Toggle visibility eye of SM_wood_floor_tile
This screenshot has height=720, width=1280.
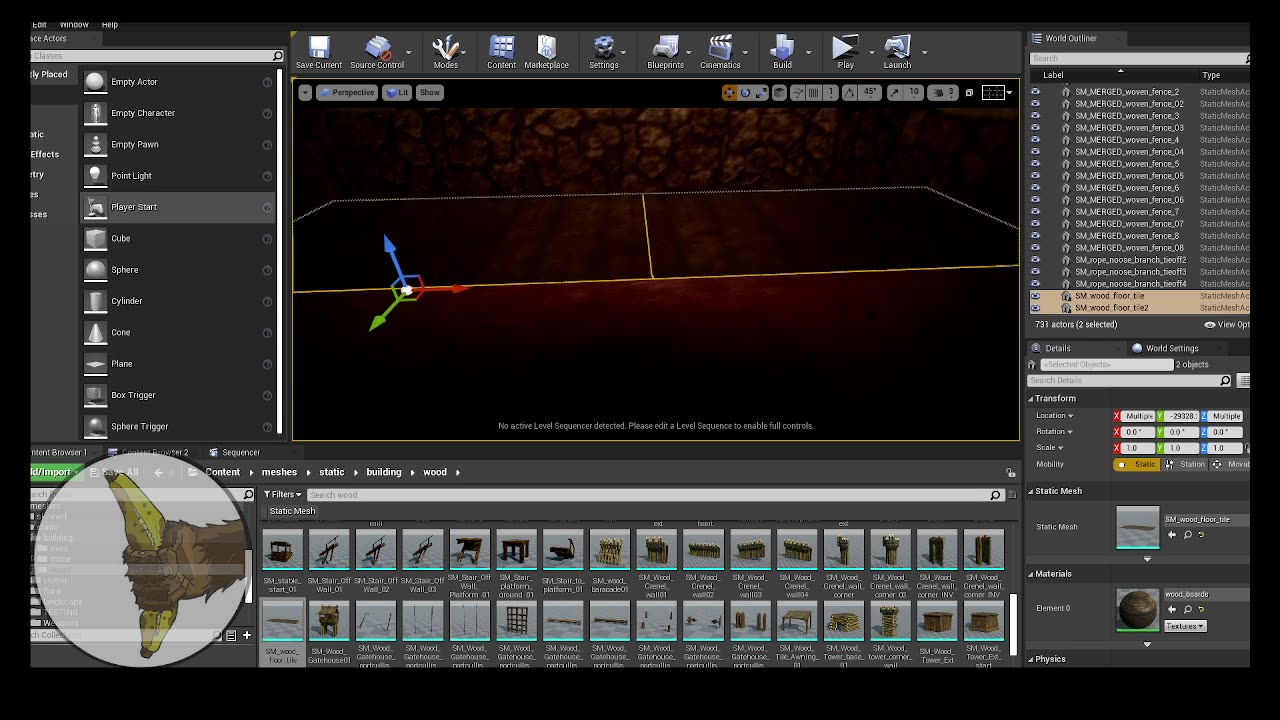pyautogui.click(x=1035, y=296)
